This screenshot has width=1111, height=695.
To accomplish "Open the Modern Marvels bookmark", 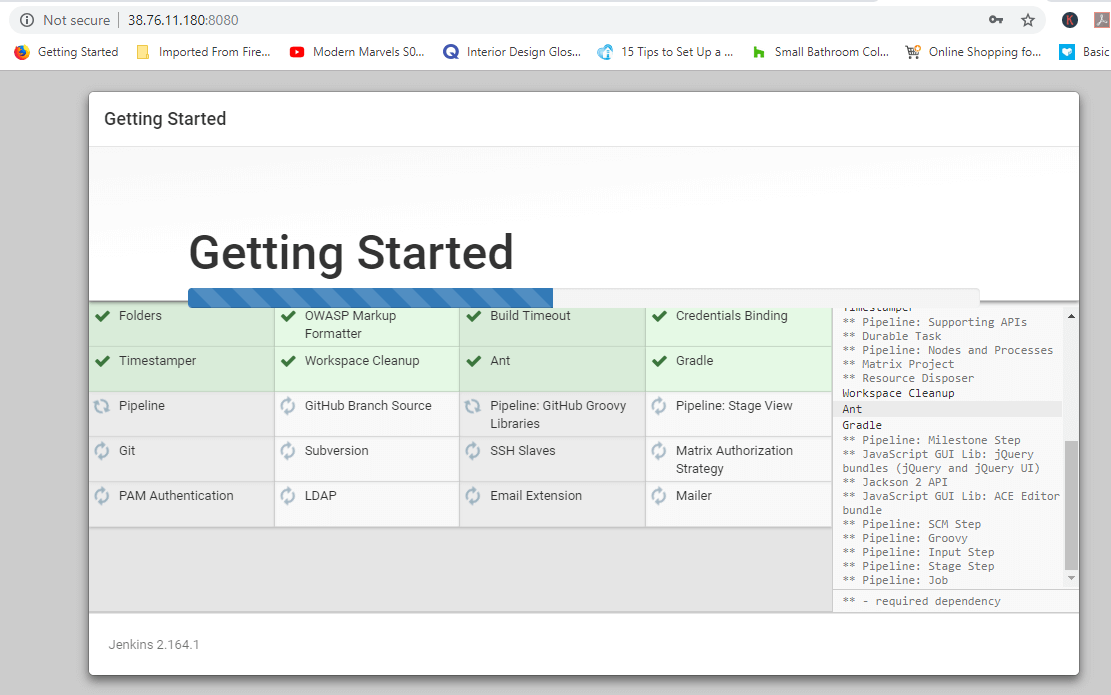I will click(357, 52).
